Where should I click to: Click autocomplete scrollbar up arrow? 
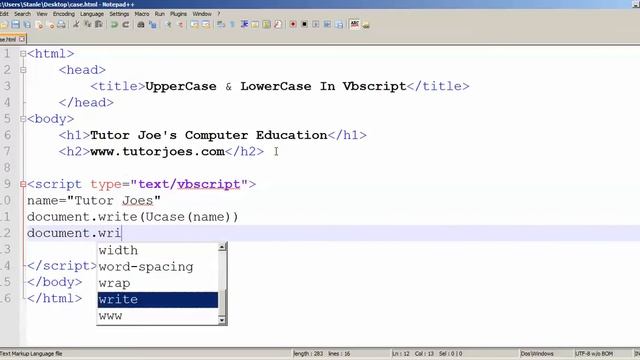tap(222, 247)
